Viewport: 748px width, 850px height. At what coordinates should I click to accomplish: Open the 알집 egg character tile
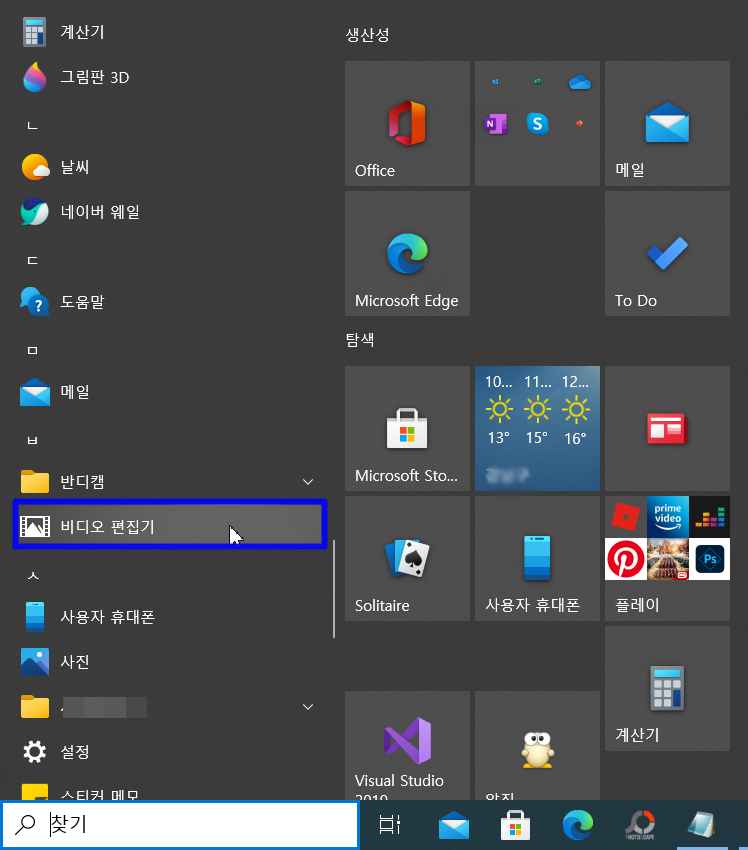[537, 745]
